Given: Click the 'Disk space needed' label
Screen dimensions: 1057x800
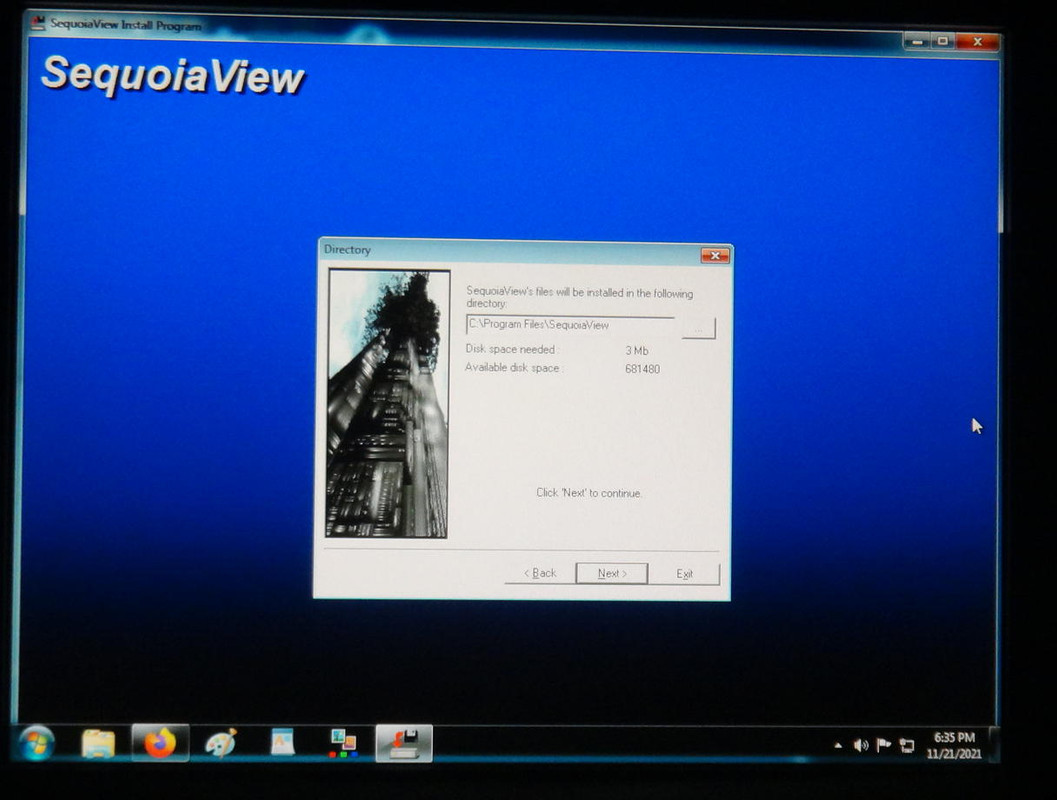Looking at the screenshot, I should tap(512, 349).
